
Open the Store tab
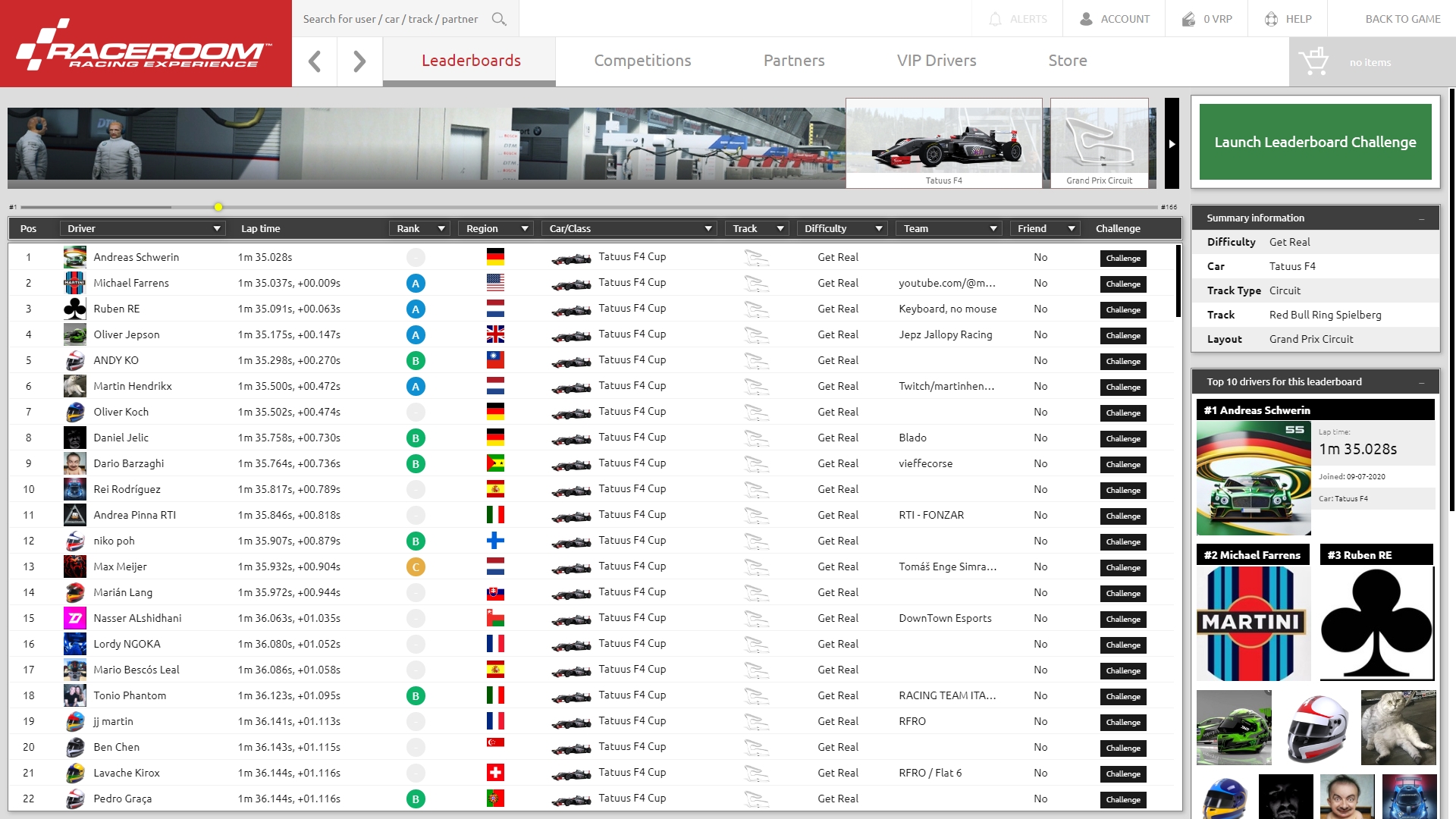click(1067, 61)
